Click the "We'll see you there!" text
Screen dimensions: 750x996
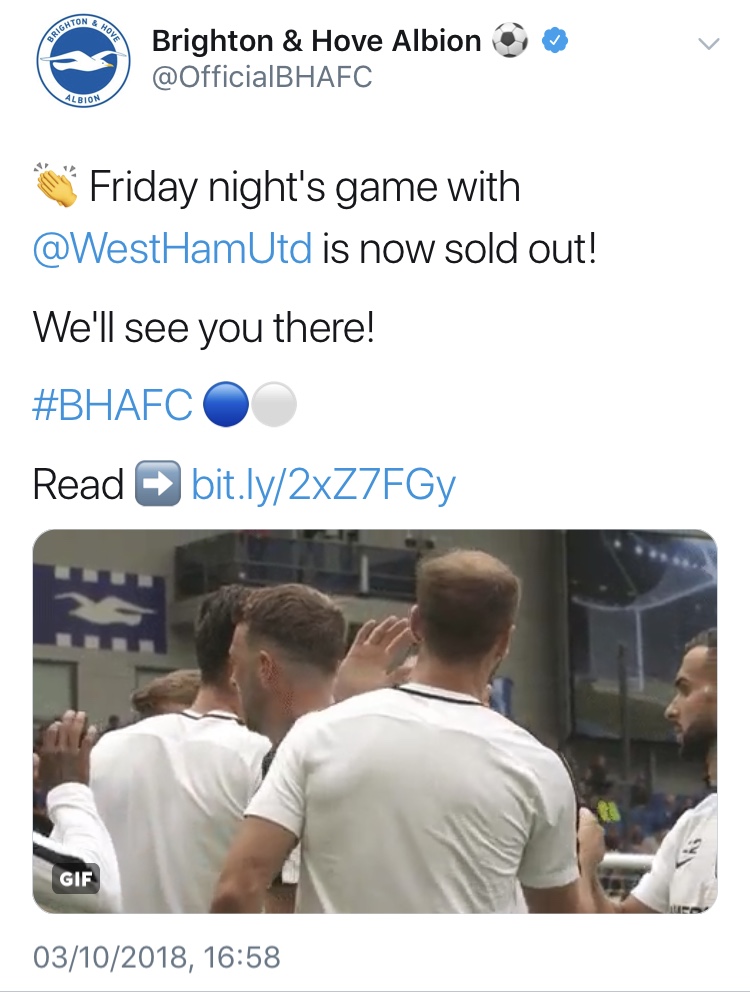click(x=204, y=328)
